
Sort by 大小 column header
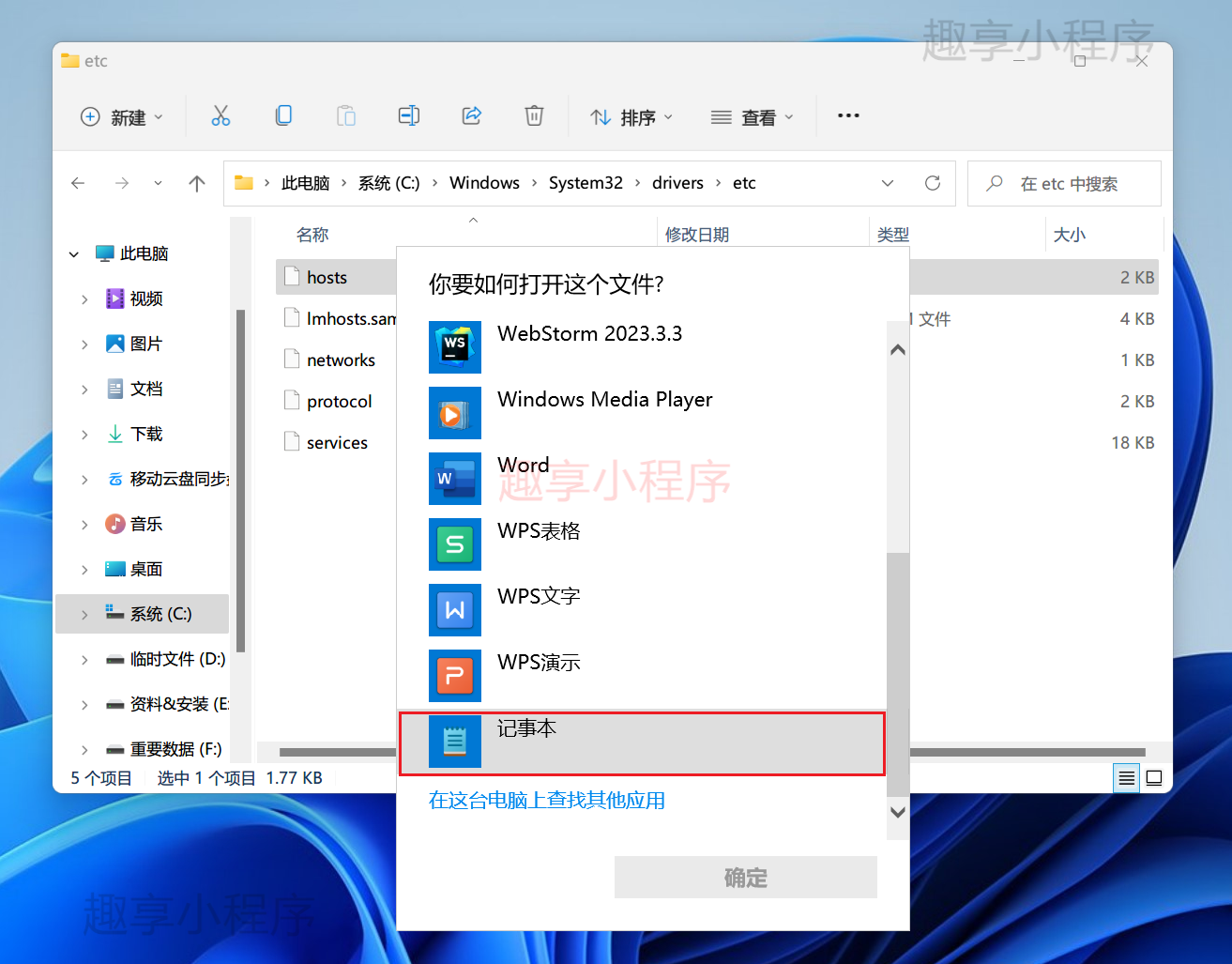pos(1070,235)
